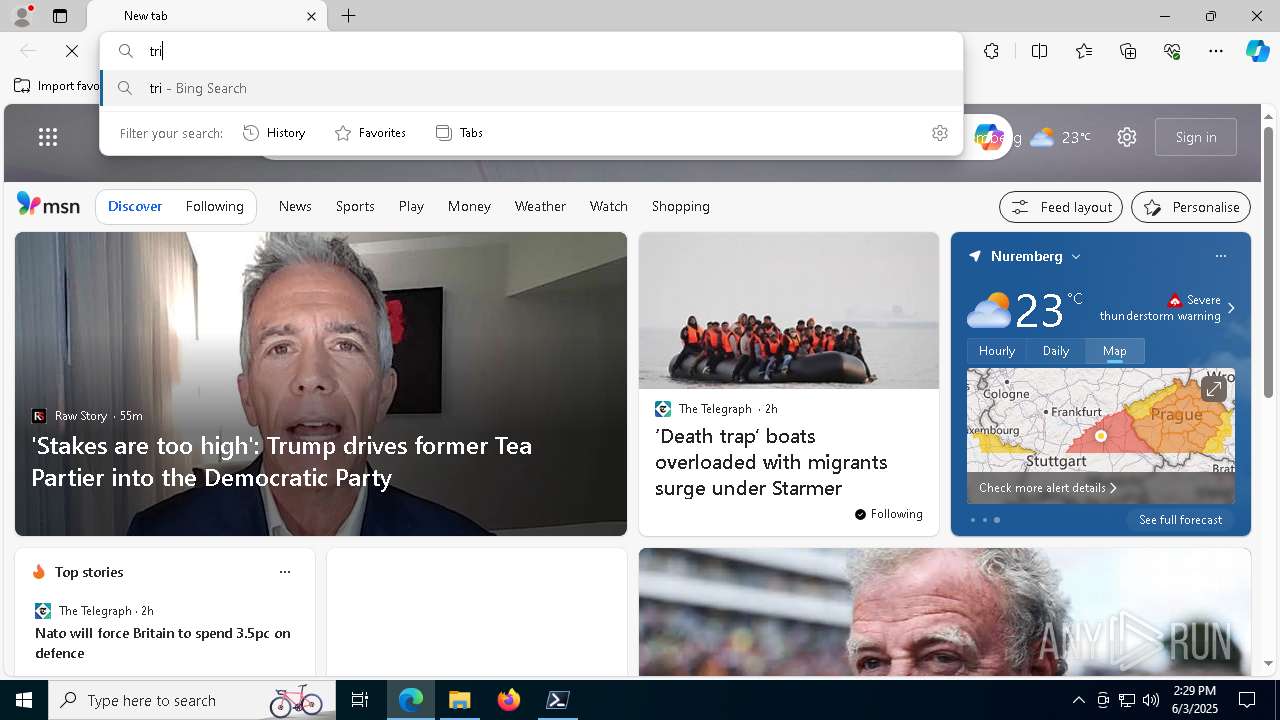The image size is (1280, 720).
Task: Select the Hourly weather tab
Action: [x=996, y=351]
